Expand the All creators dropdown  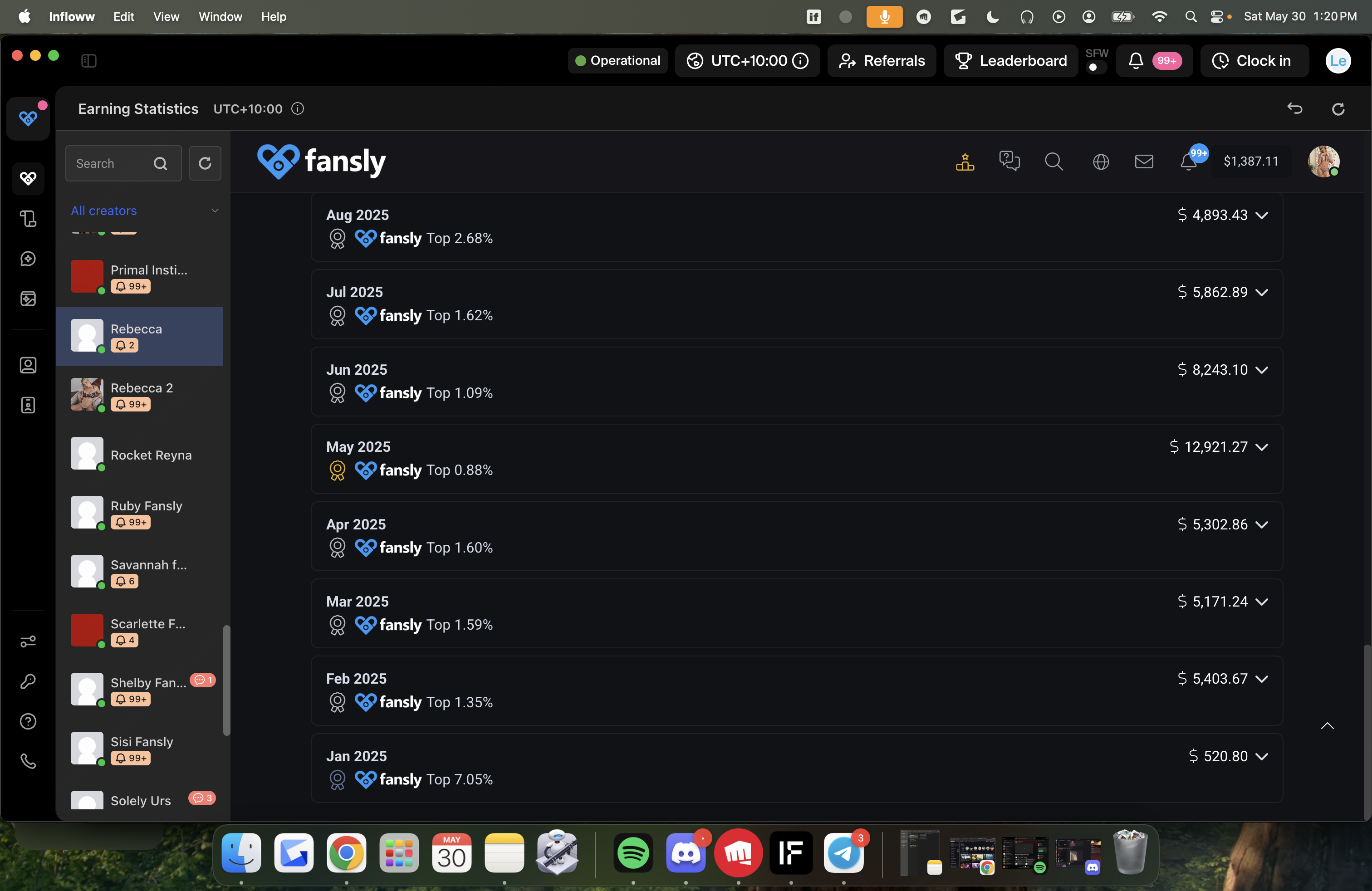coord(144,211)
